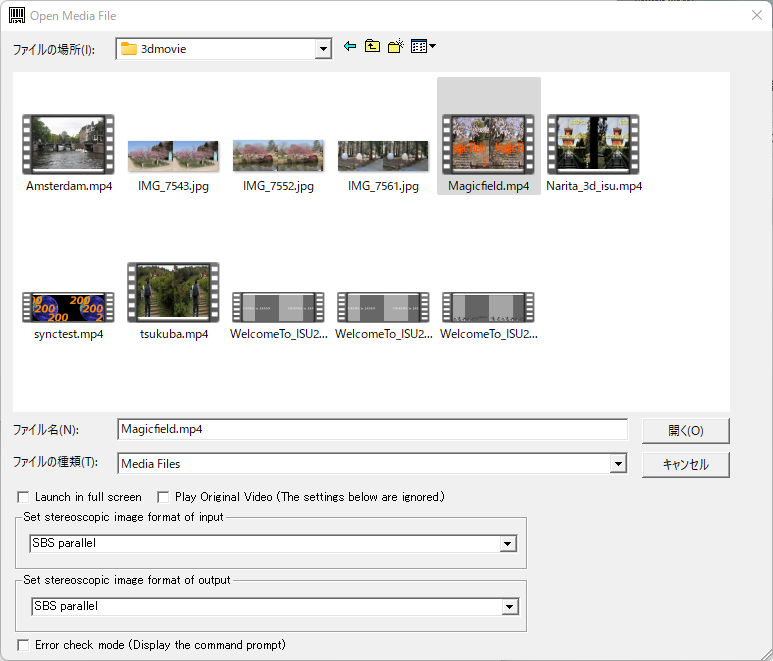
Task: Select synctest.mp4 video
Action: [69, 307]
